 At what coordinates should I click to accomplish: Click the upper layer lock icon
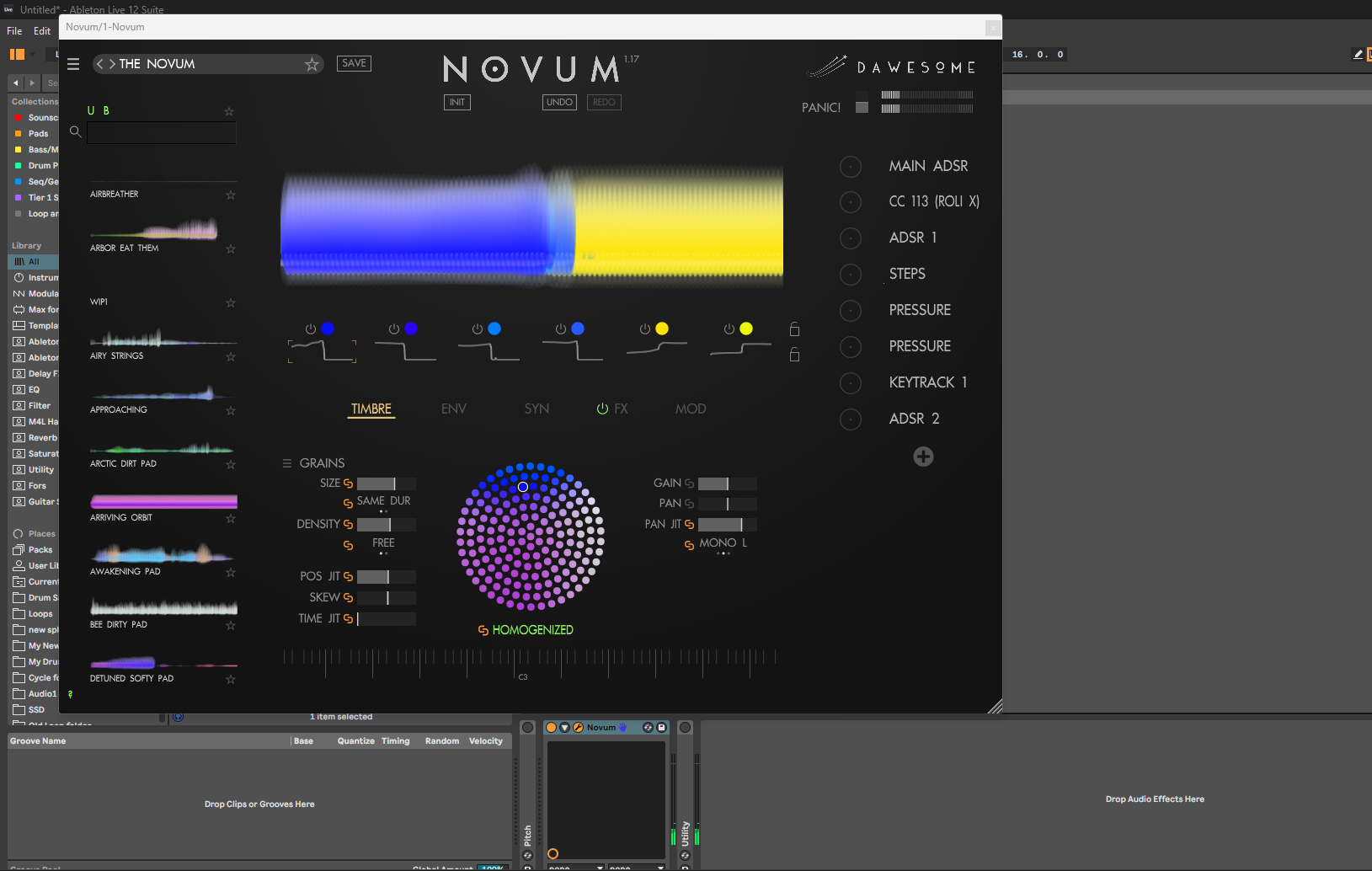pos(794,329)
